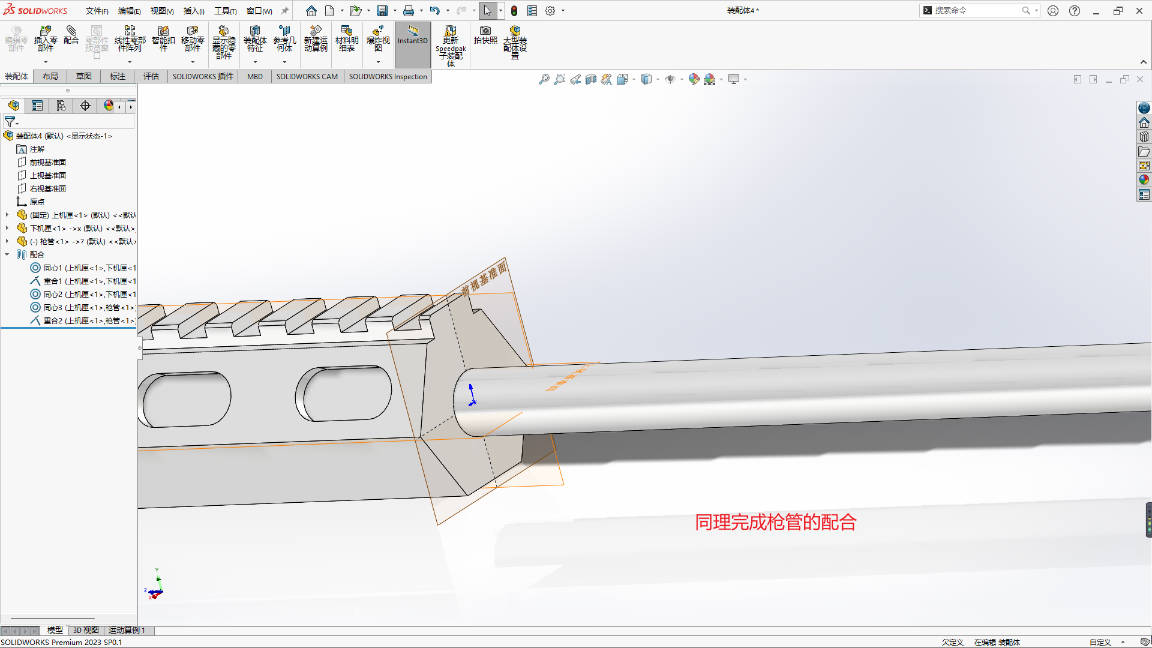Screen dimensions: 1152x648
Task: Open Display Style dropdown in view toolbar
Action: coord(658,79)
